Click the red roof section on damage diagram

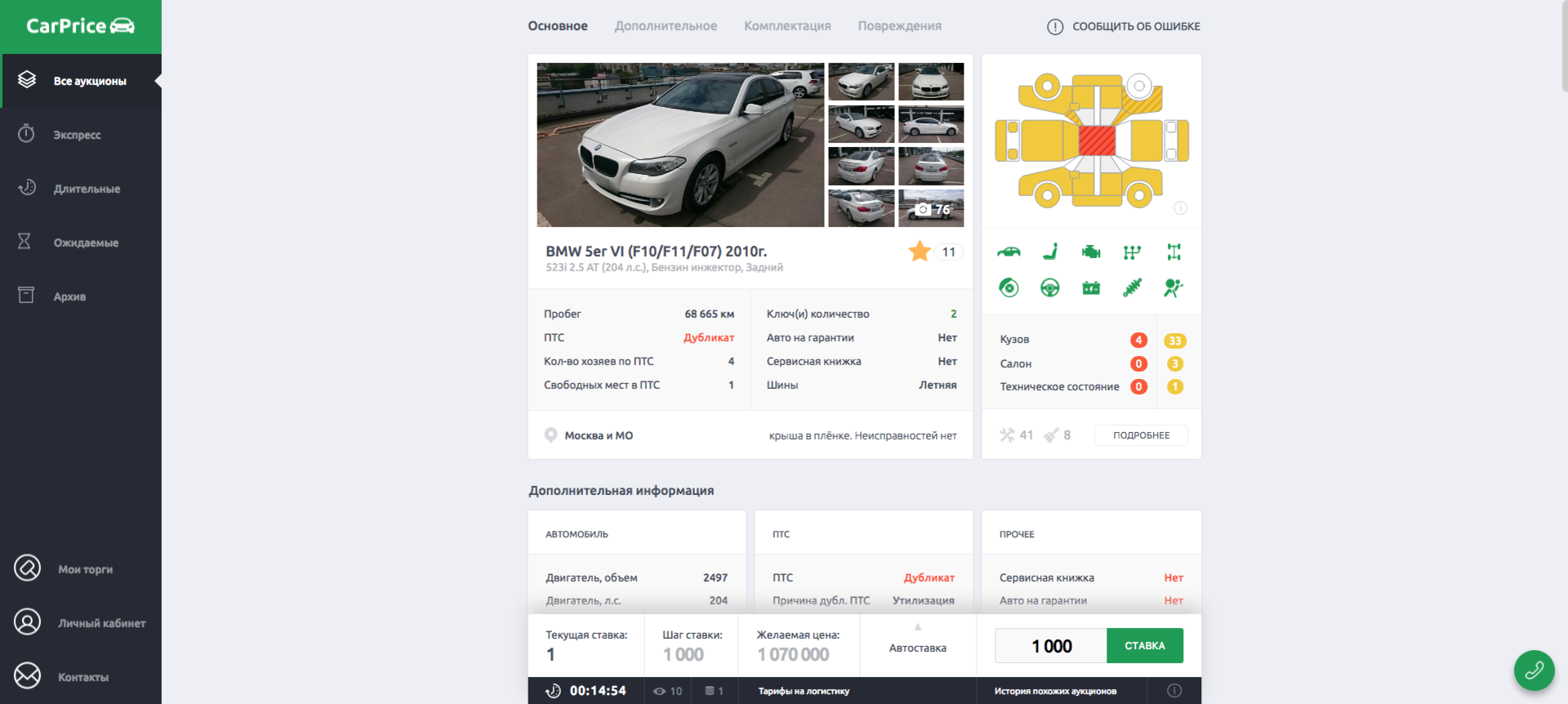tap(1096, 140)
